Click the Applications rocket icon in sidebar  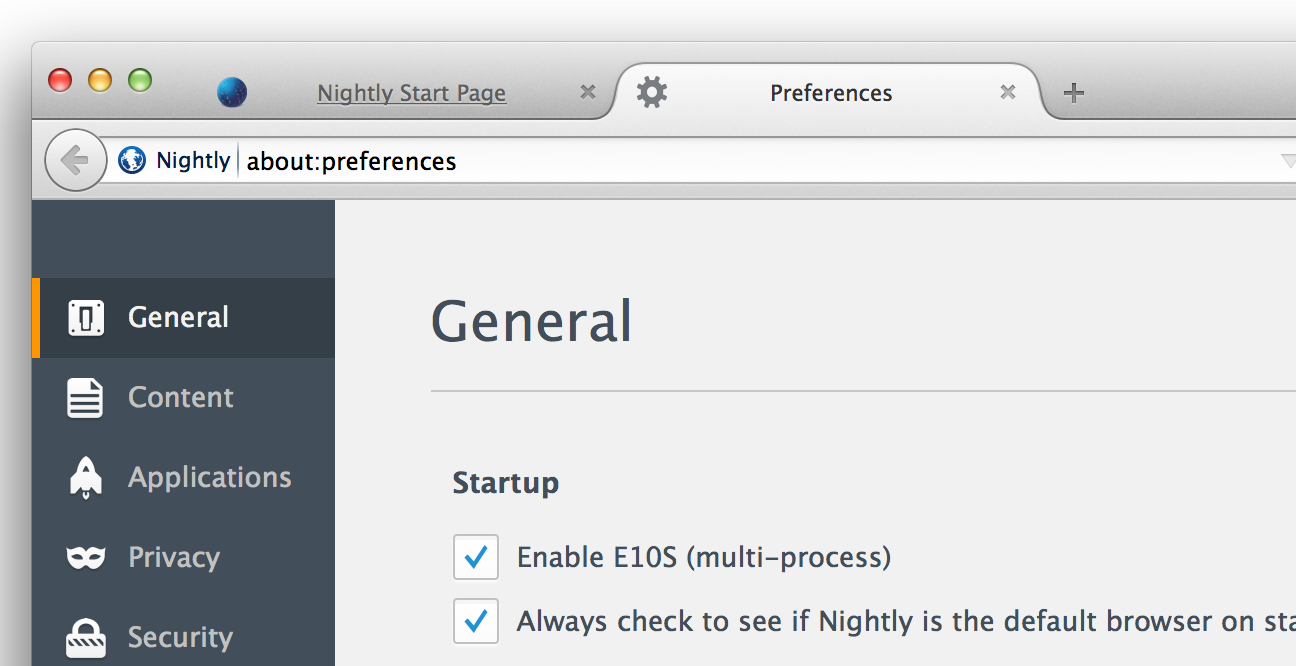point(85,478)
